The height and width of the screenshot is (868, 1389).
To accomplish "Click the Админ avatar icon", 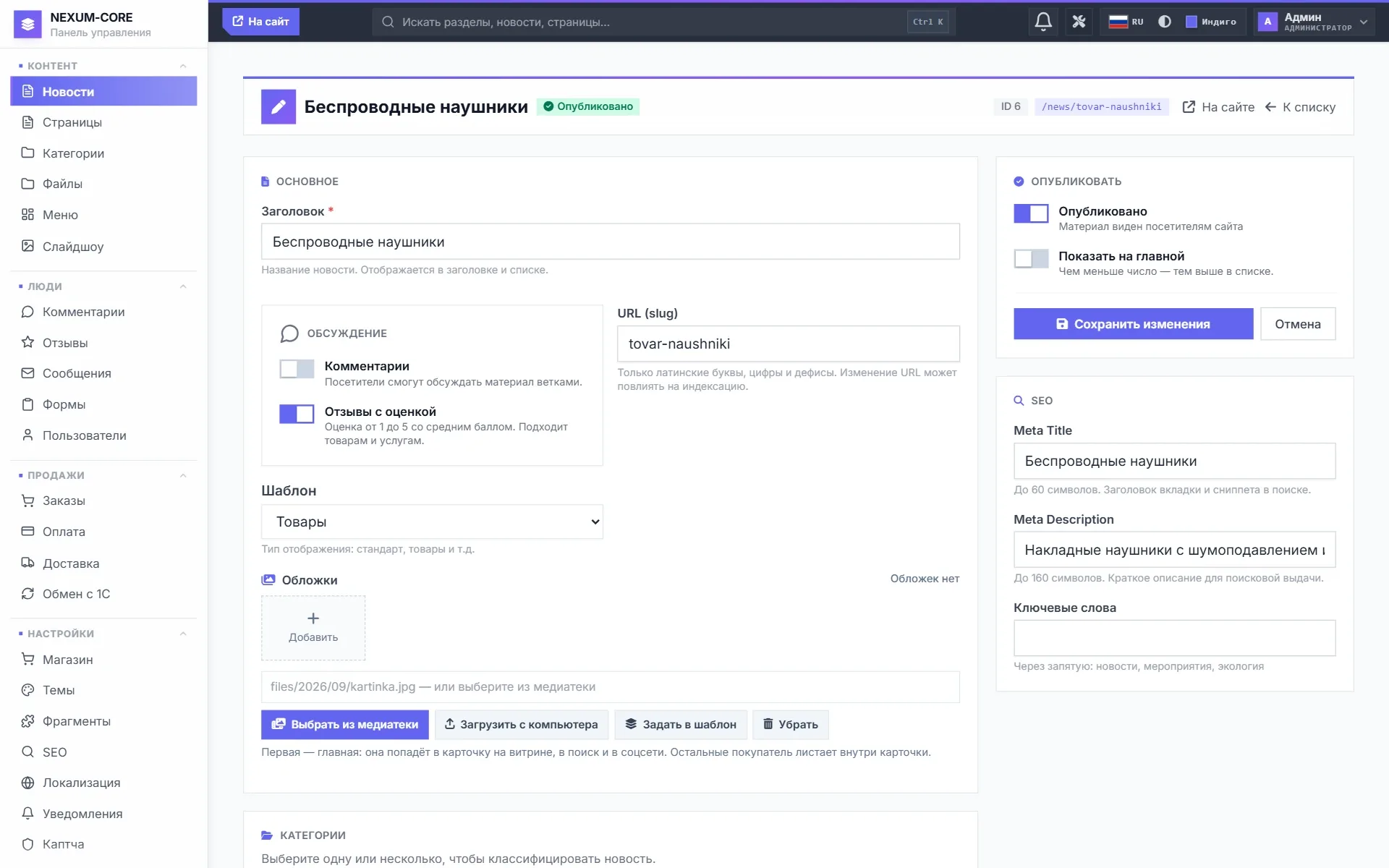I will pos(1267,22).
